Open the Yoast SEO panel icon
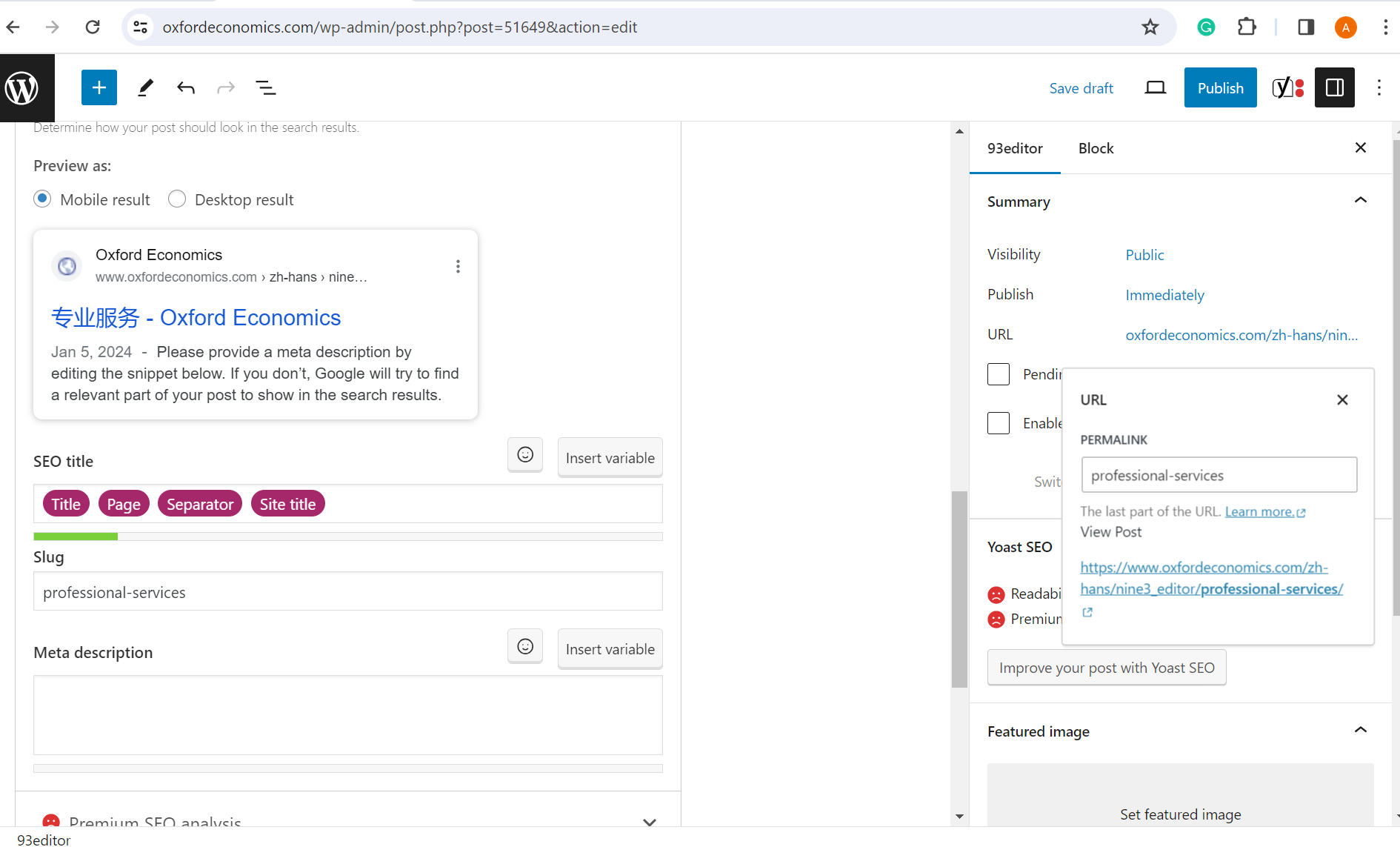Image resolution: width=1400 pixels, height=847 pixels. [x=1288, y=88]
